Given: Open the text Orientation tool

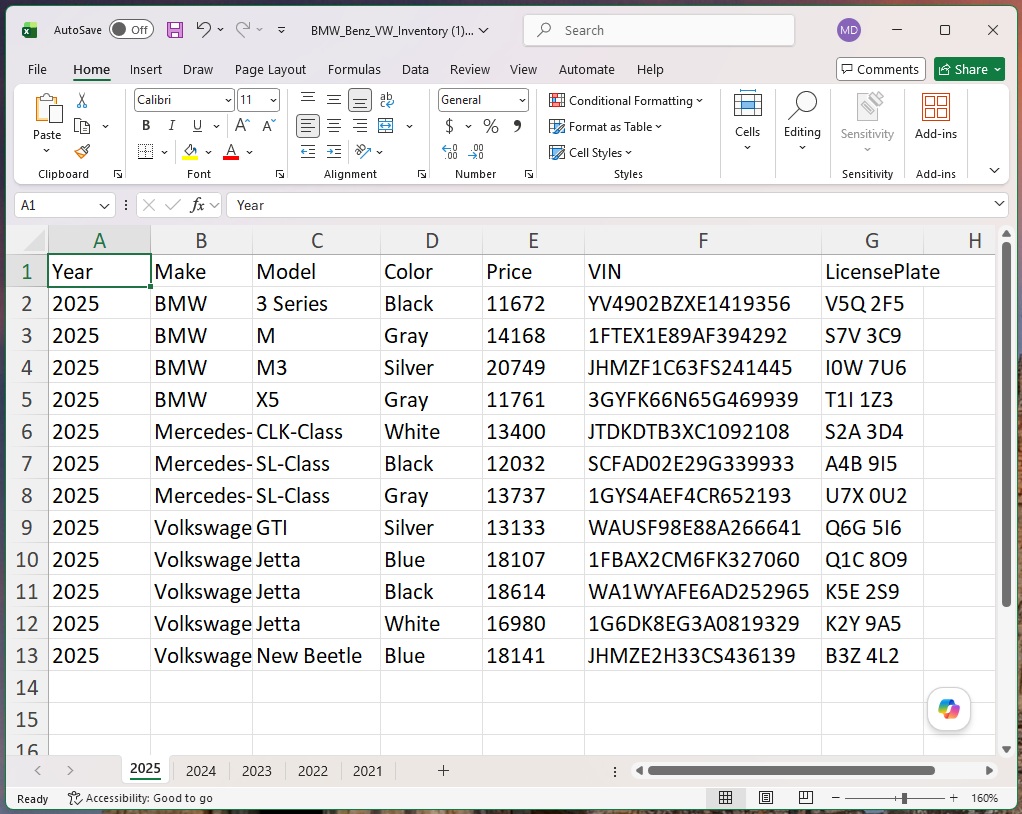Looking at the screenshot, I should [x=362, y=152].
